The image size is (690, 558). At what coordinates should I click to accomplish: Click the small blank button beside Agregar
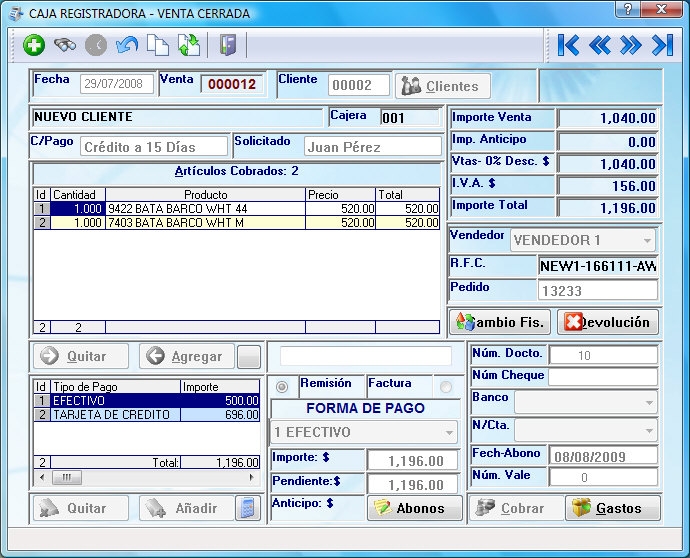pyautogui.click(x=249, y=356)
